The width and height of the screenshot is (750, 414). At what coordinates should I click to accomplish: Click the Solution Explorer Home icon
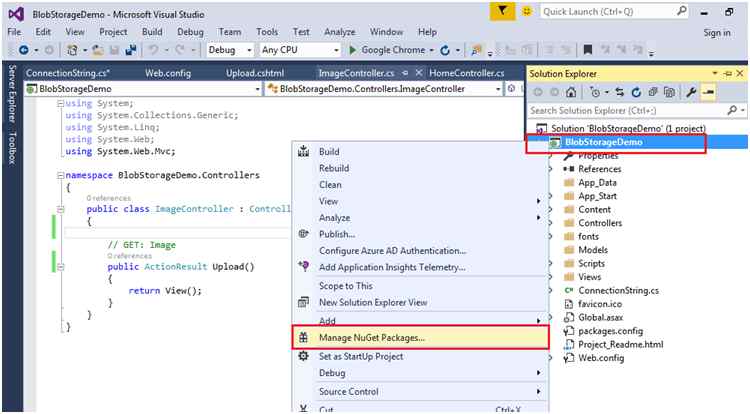click(571, 92)
